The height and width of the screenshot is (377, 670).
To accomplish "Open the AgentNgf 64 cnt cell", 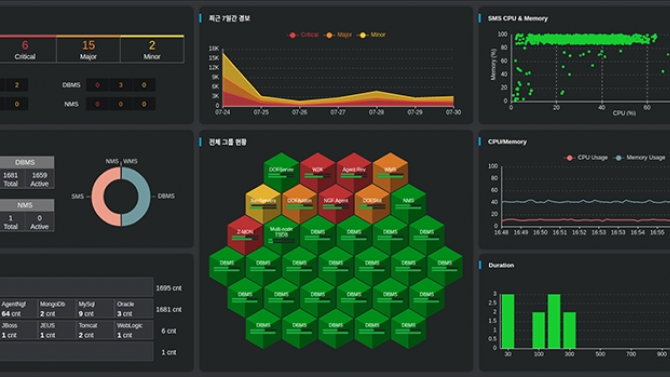I will click(18, 309).
